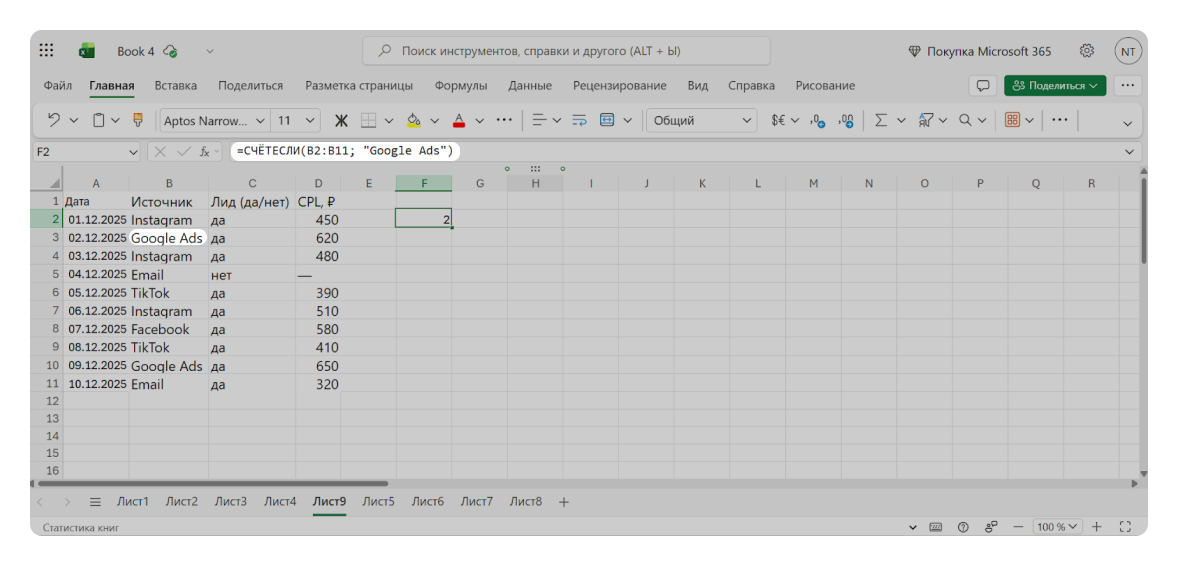This screenshot has height=566, width=1178.
Task: Click the increase decimal places icon
Action: click(817, 120)
